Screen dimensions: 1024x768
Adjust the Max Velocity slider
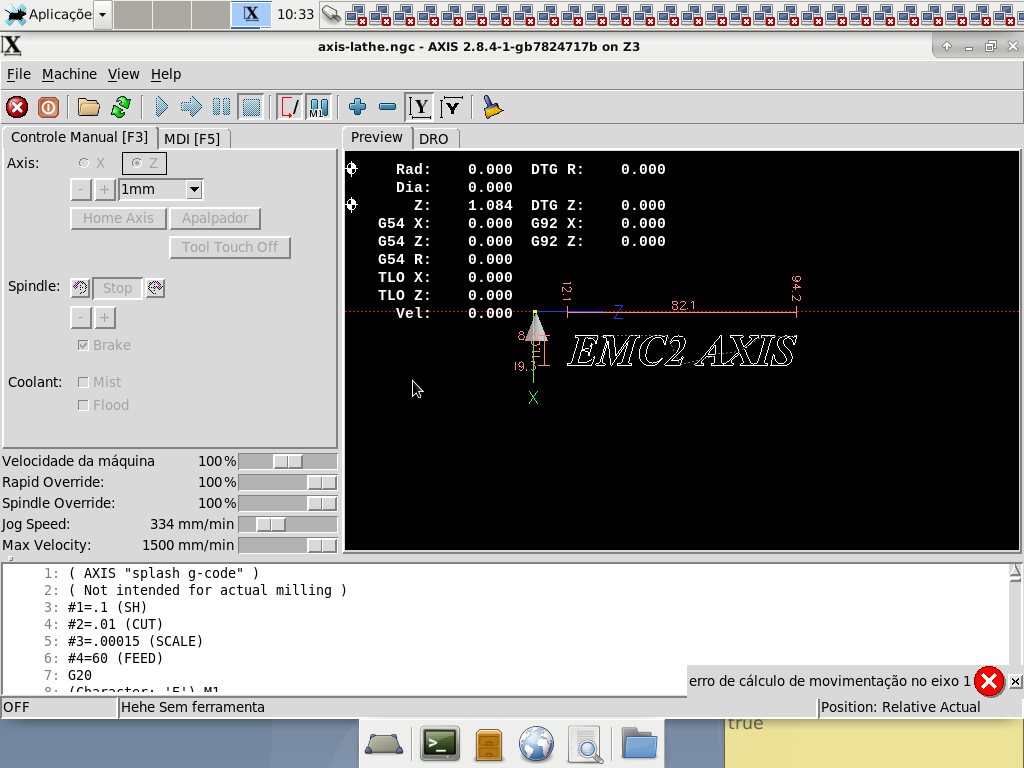coord(288,545)
